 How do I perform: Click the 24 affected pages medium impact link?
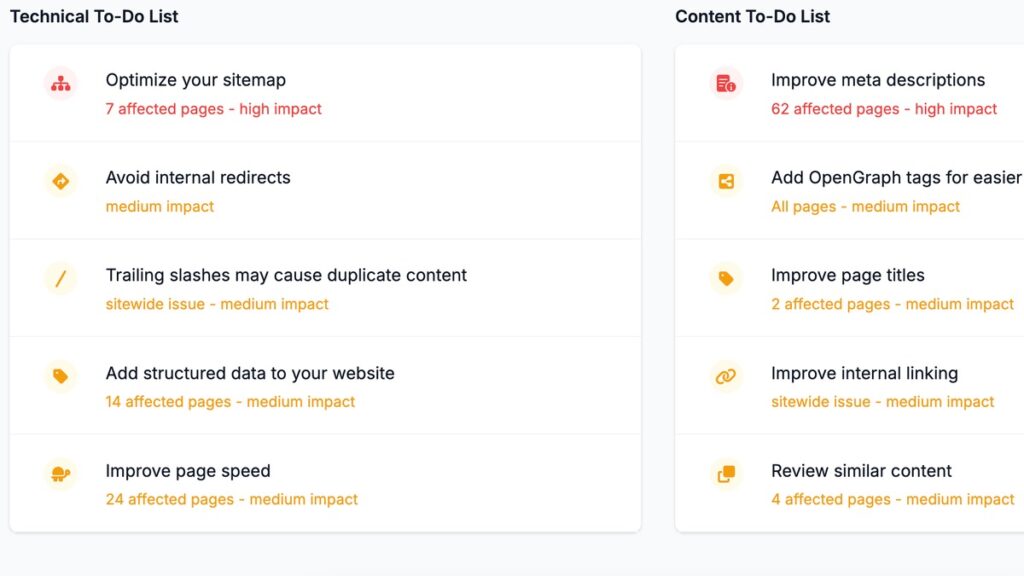pos(230,499)
